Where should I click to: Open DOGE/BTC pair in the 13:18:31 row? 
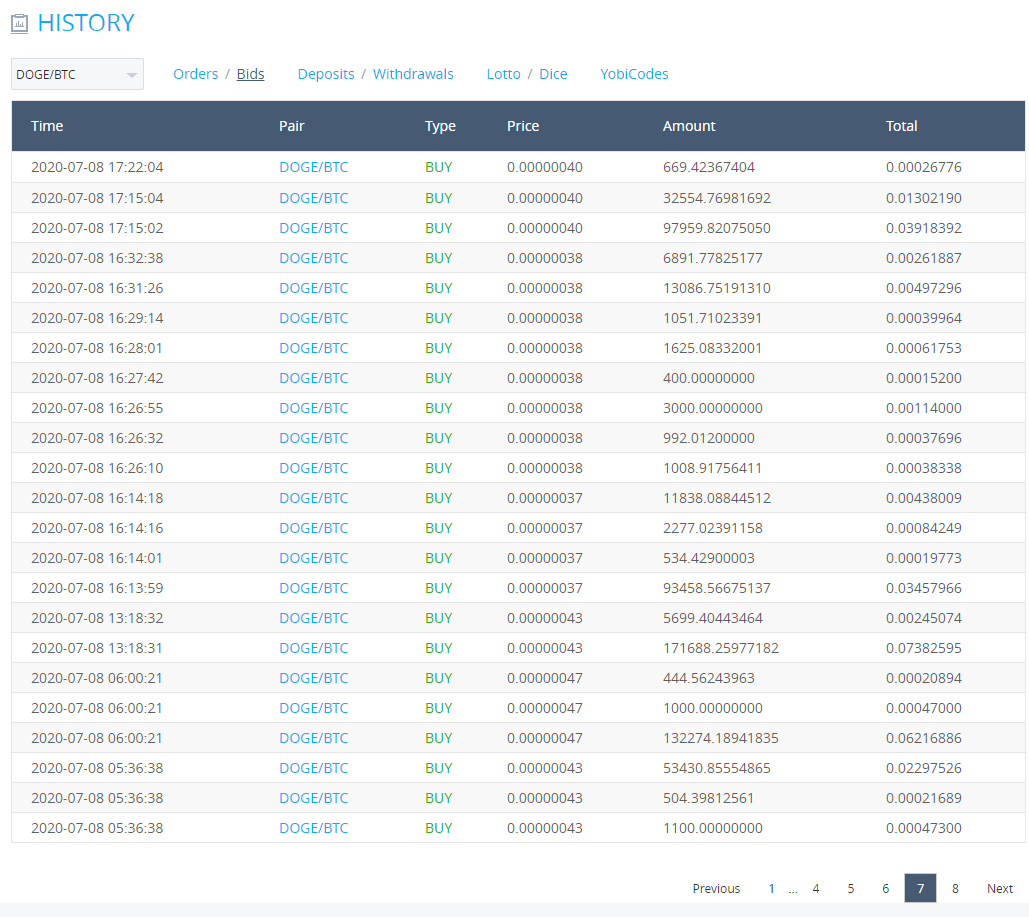pos(314,649)
